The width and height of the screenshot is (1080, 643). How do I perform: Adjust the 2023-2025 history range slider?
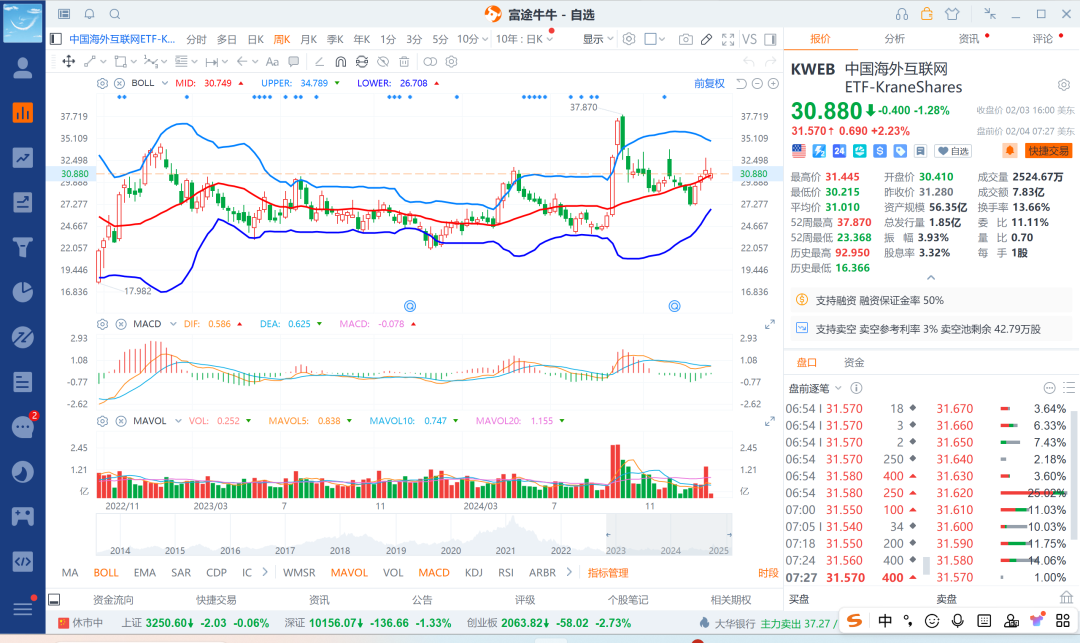pyautogui.click(x=668, y=534)
